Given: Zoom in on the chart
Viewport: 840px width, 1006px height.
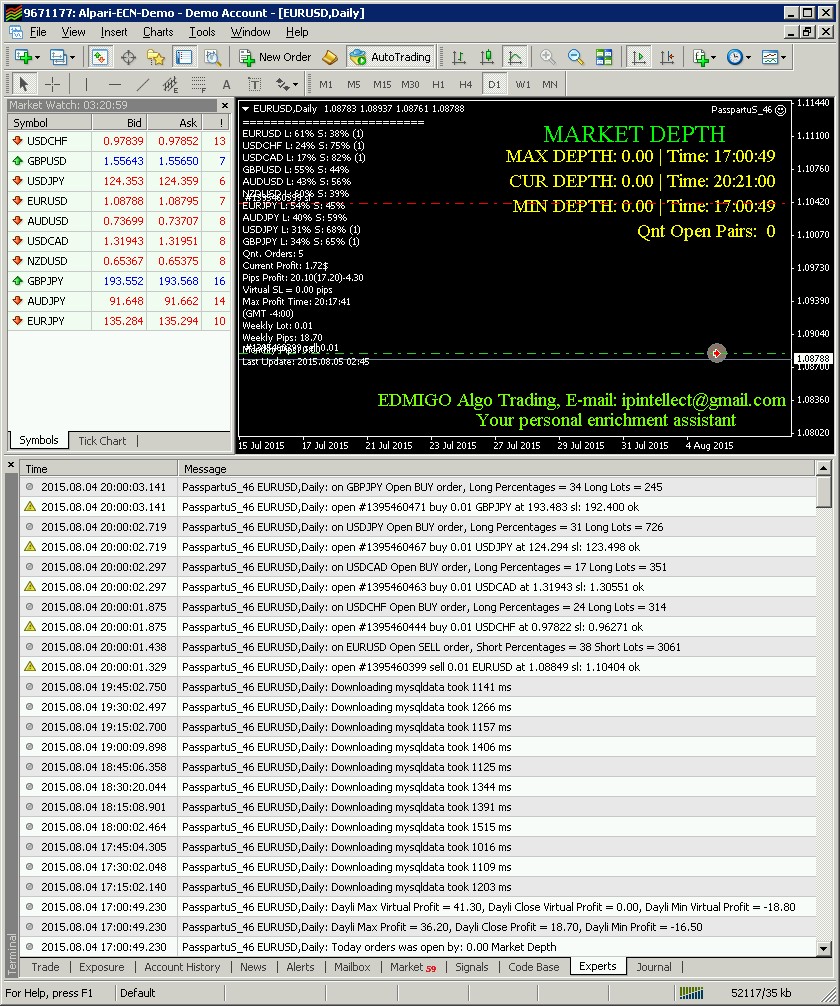Looking at the screenshot, I should tap(548, 57).
